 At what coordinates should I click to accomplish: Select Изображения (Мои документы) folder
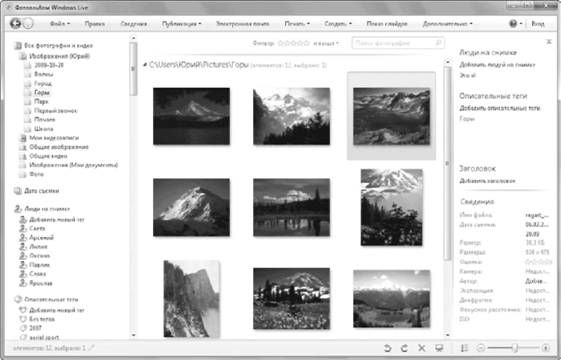[x=73, y=165]
